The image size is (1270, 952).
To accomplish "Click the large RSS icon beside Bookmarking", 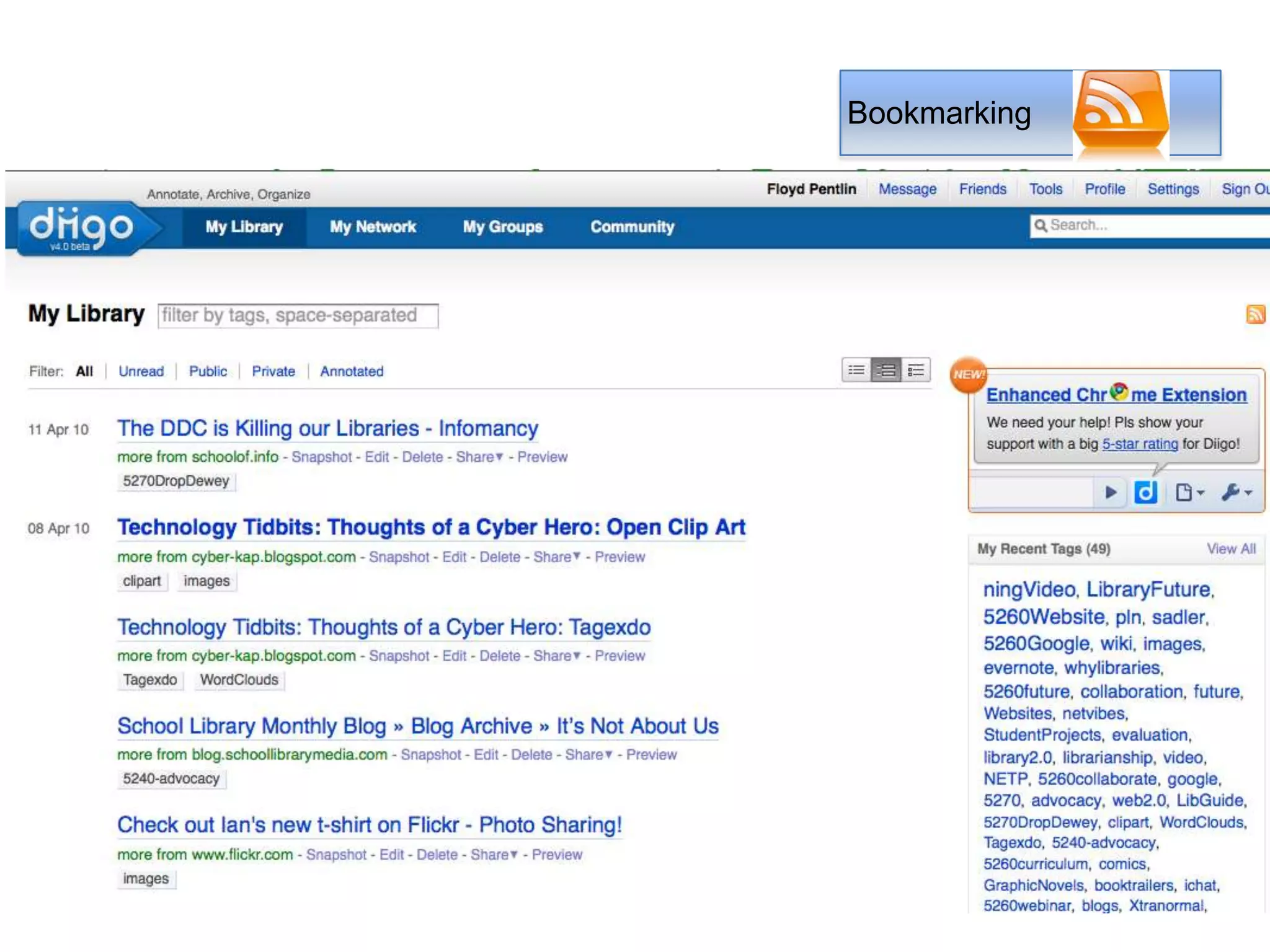I will (1121, 113).
